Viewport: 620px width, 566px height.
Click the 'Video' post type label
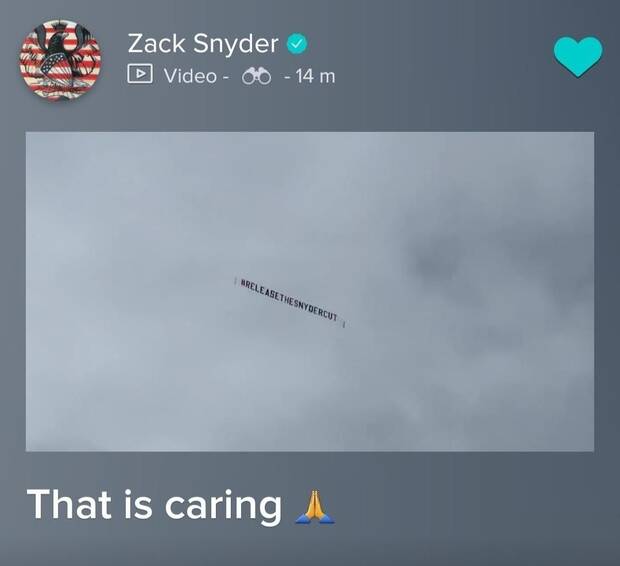pyautogui.click(x=190, y=76)
